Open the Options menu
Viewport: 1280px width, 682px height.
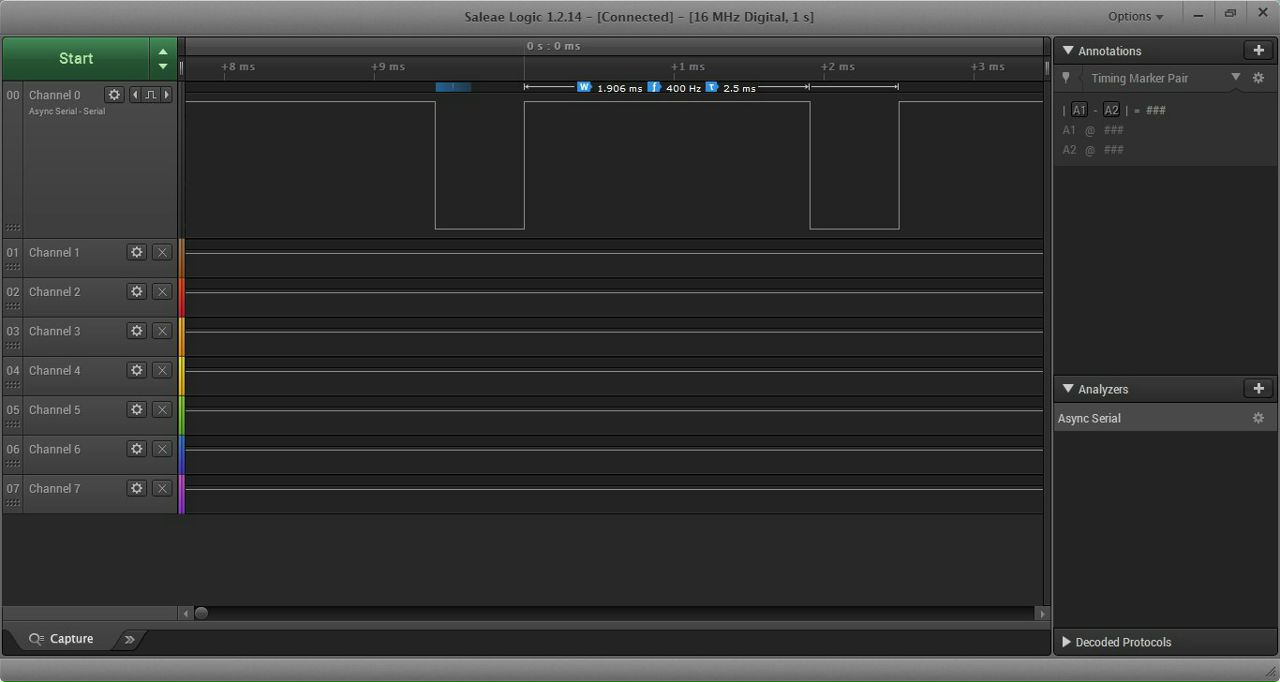(1135, 17)
